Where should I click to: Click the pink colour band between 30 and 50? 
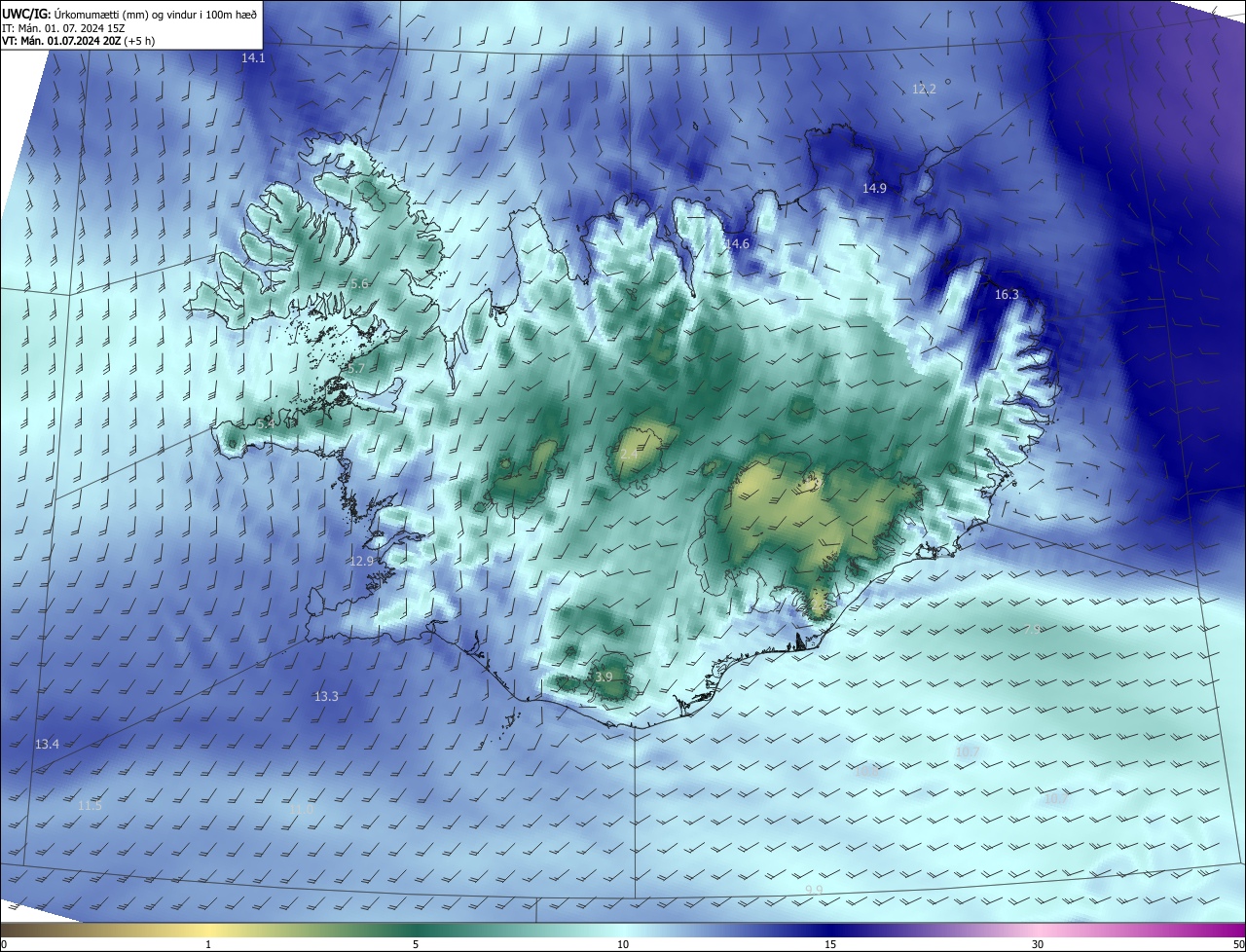tap(1142, 930)
